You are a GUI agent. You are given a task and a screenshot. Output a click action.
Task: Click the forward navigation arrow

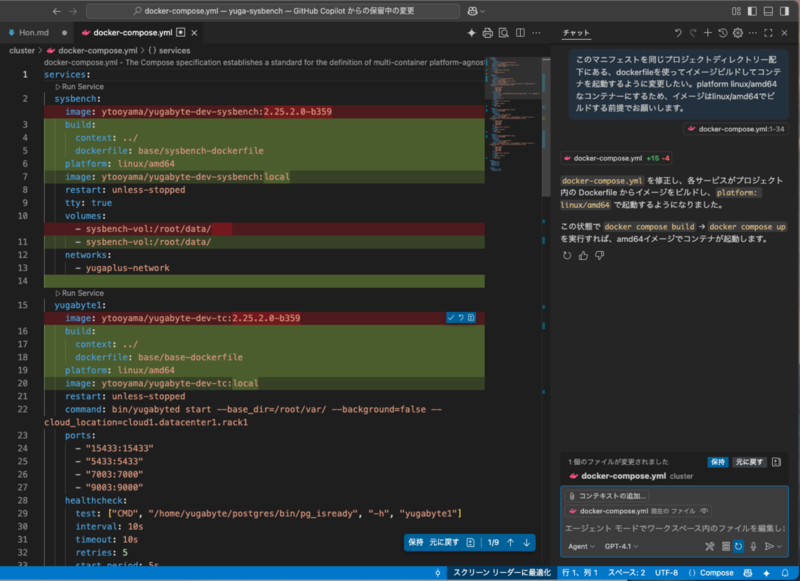(x=73, y=11)
